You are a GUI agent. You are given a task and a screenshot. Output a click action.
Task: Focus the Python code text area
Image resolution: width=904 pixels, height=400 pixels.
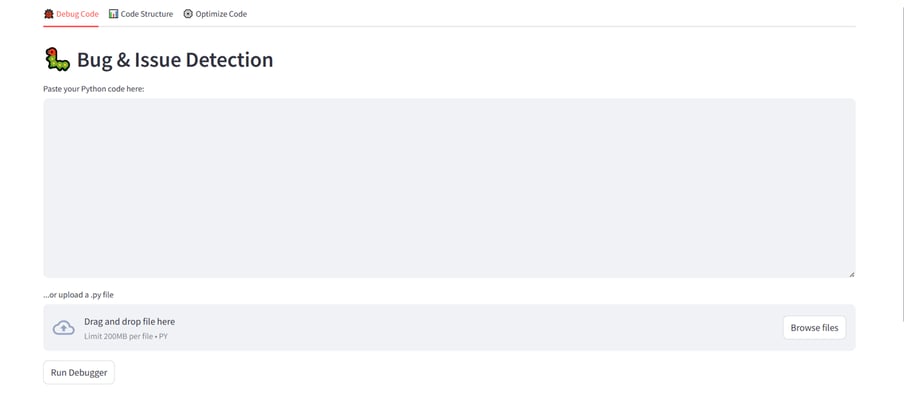(449, 188)
